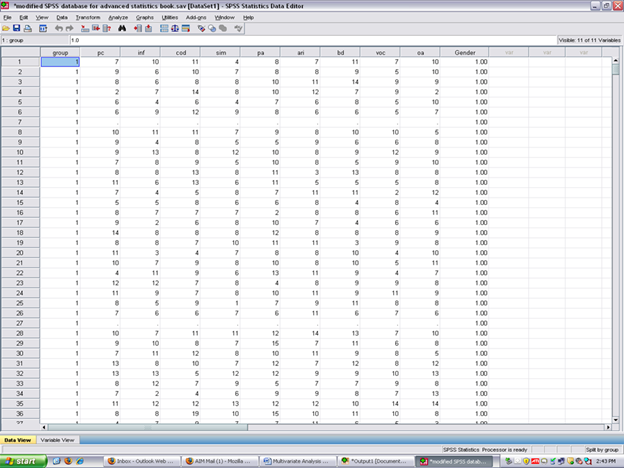
Task: Open the Analyze menu
Action: pyautogui.click(x=117, y=17)
